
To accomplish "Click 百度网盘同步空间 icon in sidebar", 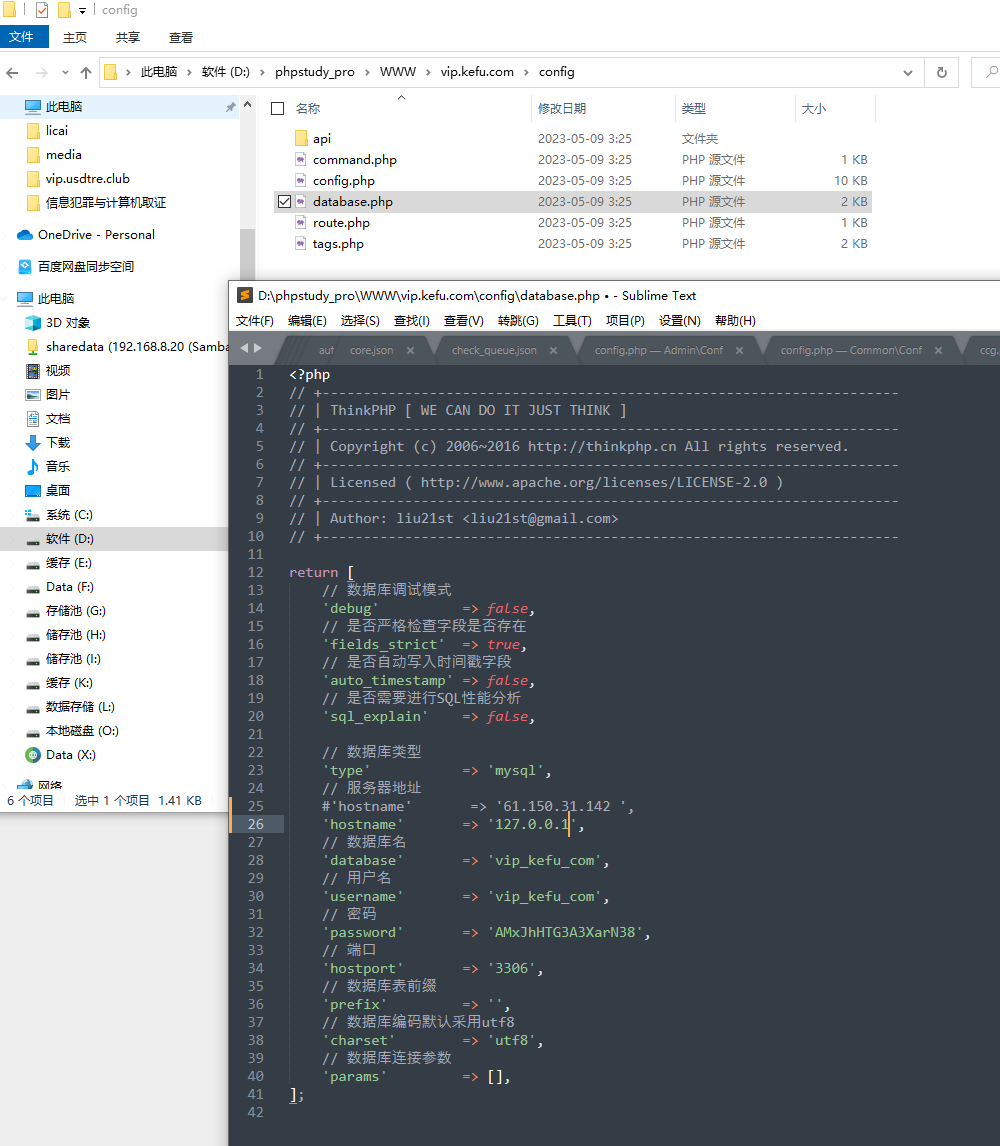I will [x=25, y=267].
